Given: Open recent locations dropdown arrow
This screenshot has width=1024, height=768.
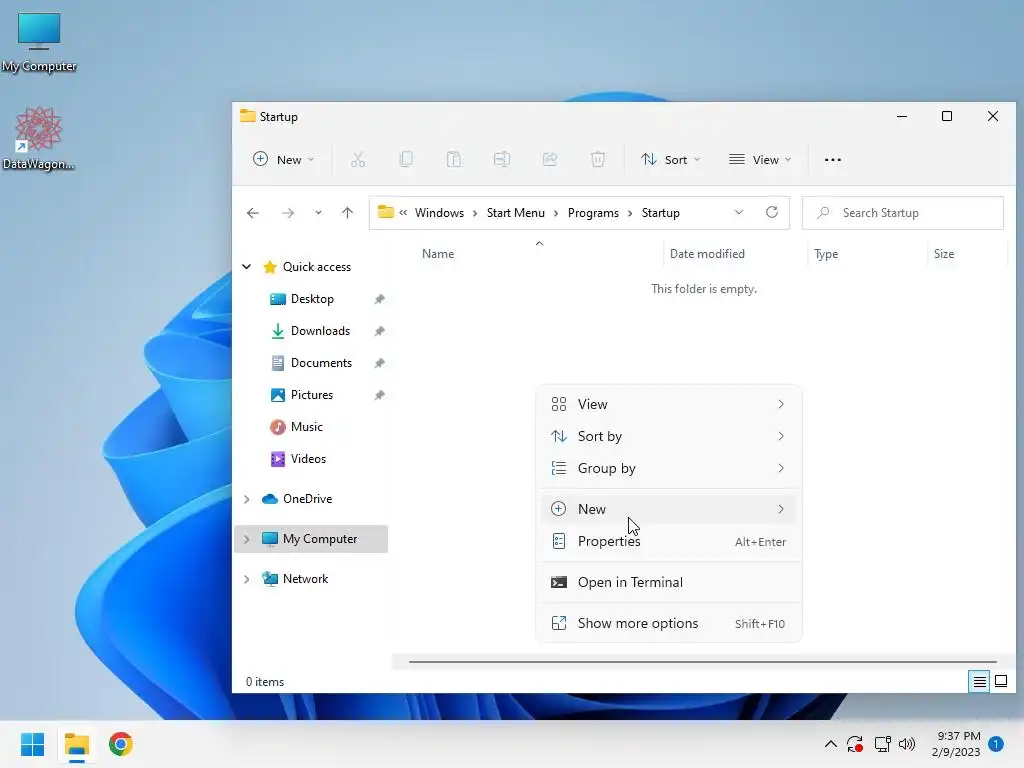Looking at the screenshot, I should (x=318, y=213).
